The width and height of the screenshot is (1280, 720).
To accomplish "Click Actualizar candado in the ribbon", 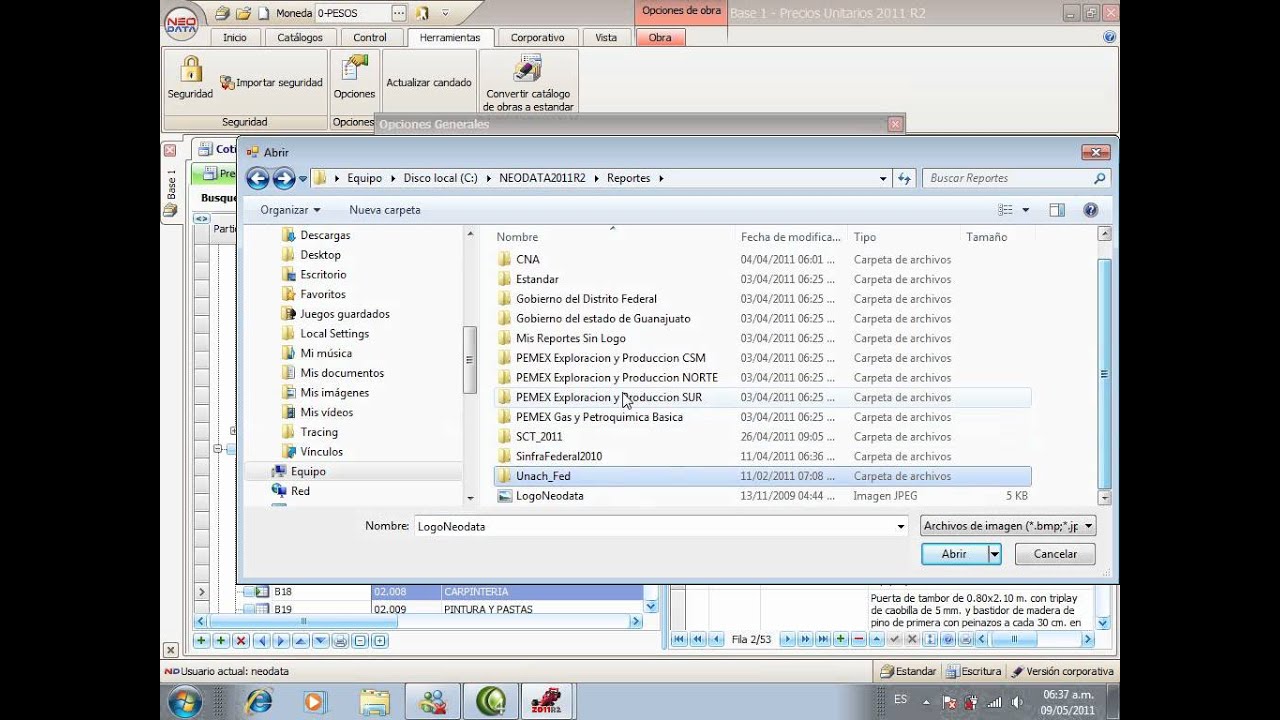I will point(429,83).
